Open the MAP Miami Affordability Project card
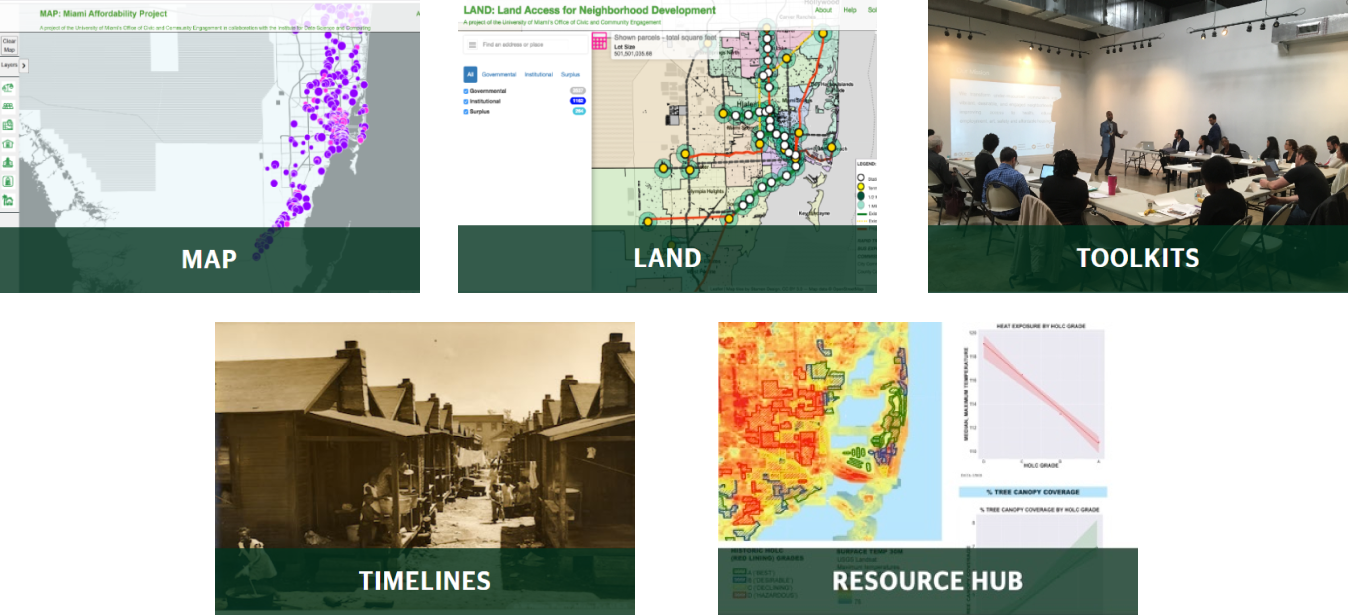The height and width of the screenshot is (615, 1348). pos(209,147)
